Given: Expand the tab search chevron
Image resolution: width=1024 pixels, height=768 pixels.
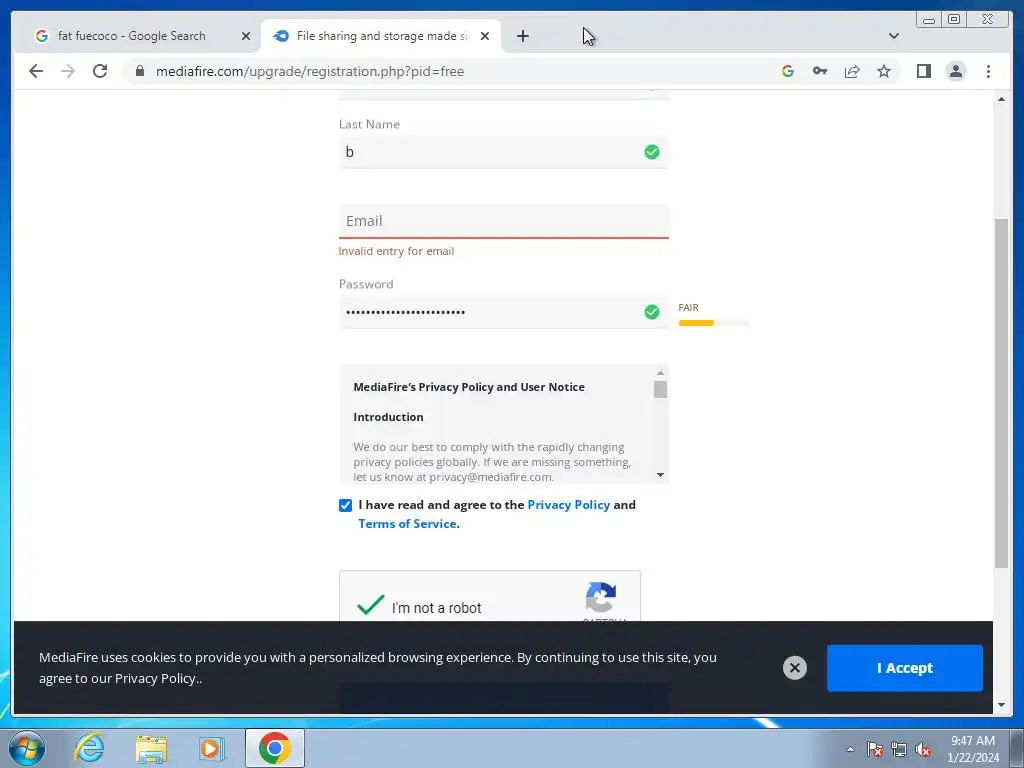Looking at the screenshot, I should tap(893, 36).
